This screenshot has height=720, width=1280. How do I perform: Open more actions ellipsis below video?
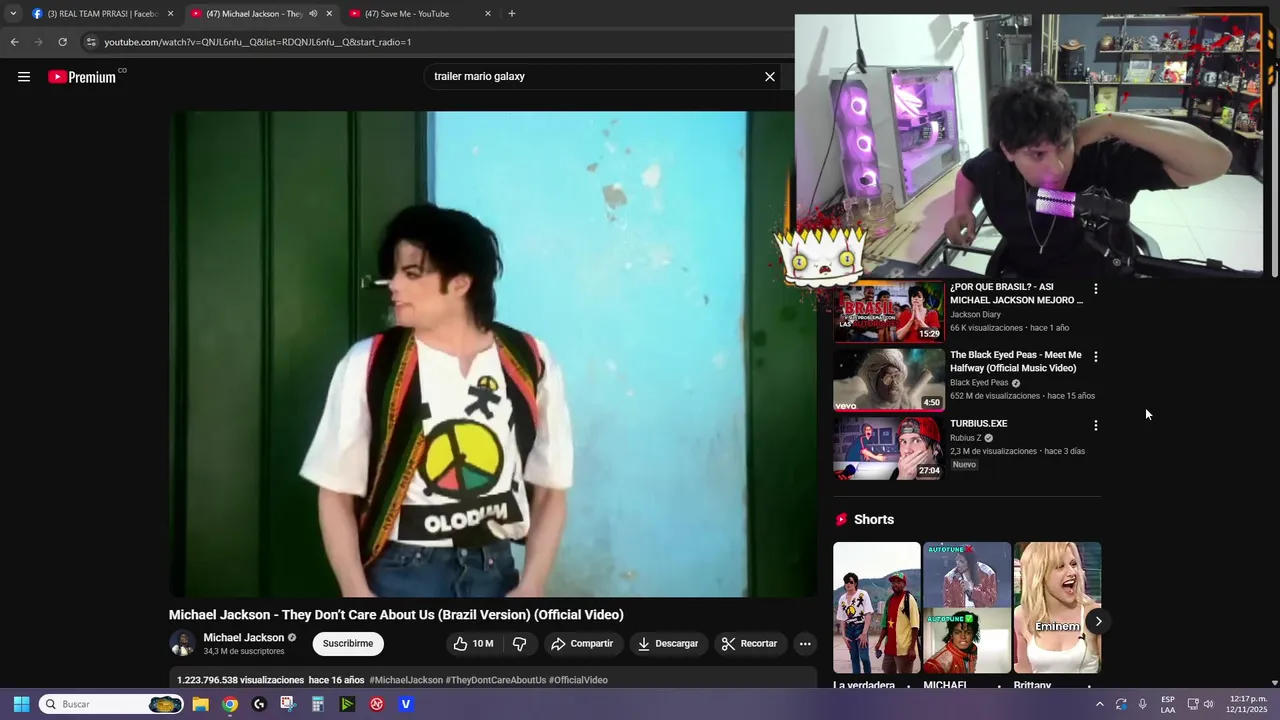(805, 644)
